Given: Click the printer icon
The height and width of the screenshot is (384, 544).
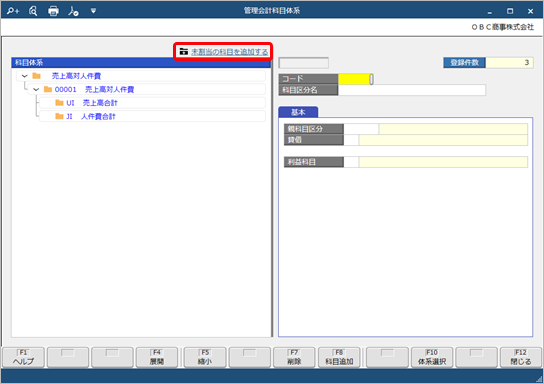Looking at the screenshot, I should pyautogui.click(x=53, y=11).
